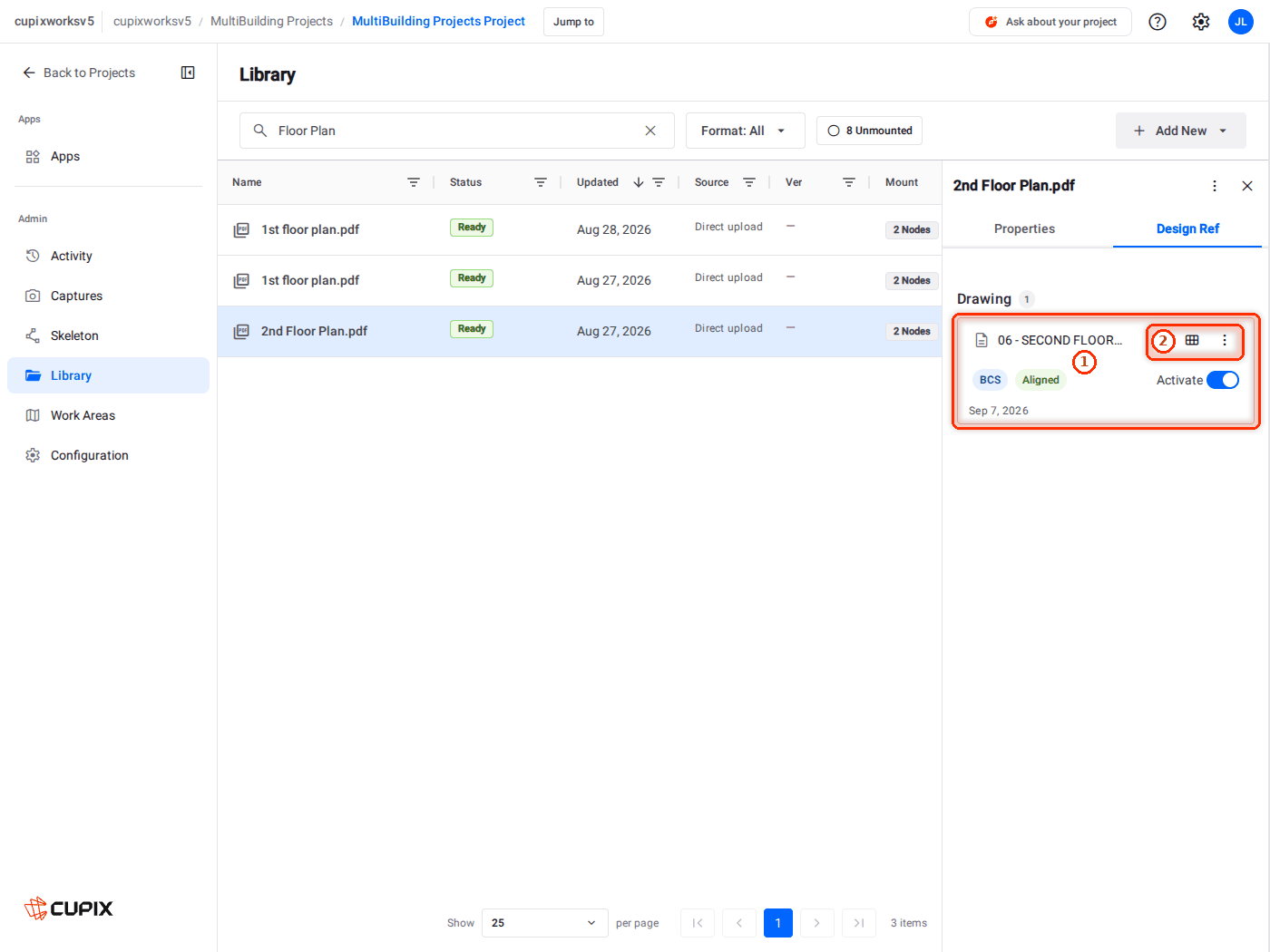
Task: Open the 06 - SECOND FLOOR drawing card
Action: pos(1106,371)
